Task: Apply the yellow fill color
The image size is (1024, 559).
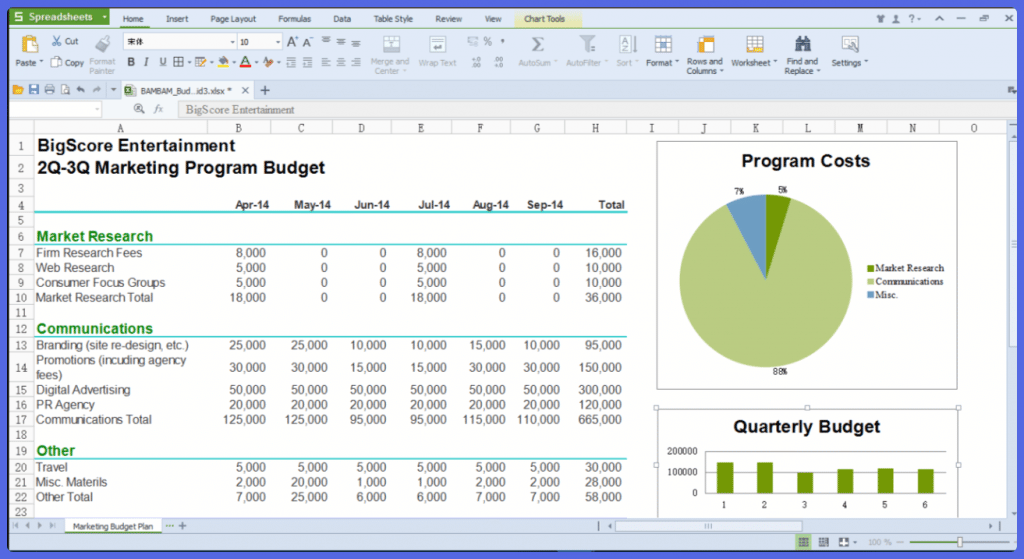Action: pyautogui.click(x=223, y=62)
